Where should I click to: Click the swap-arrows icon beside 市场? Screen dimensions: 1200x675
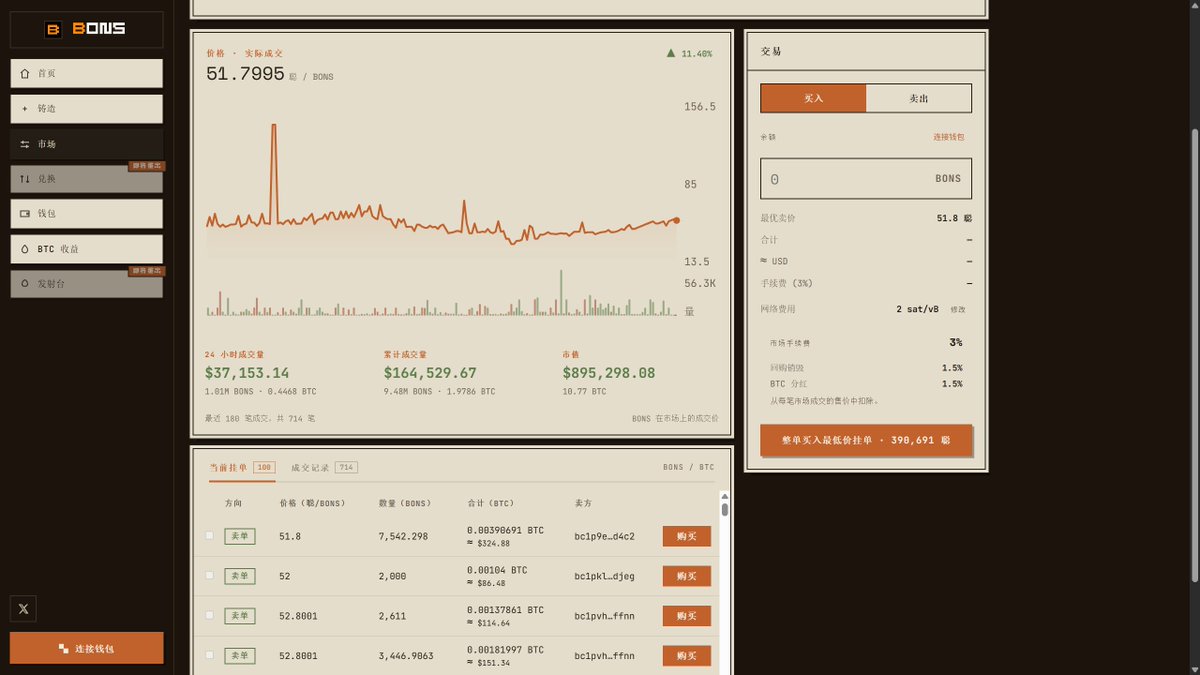(25, 144)
